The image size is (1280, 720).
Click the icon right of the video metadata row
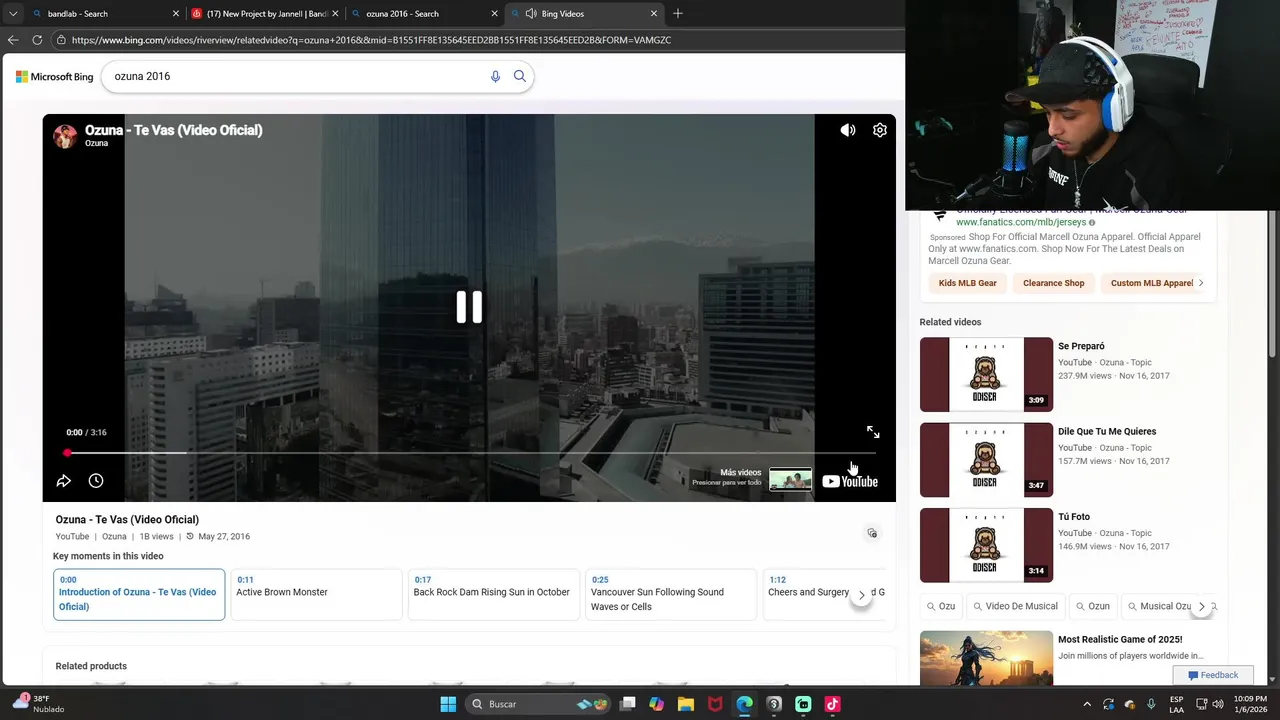pyautogui.click(x=872, y=533)
